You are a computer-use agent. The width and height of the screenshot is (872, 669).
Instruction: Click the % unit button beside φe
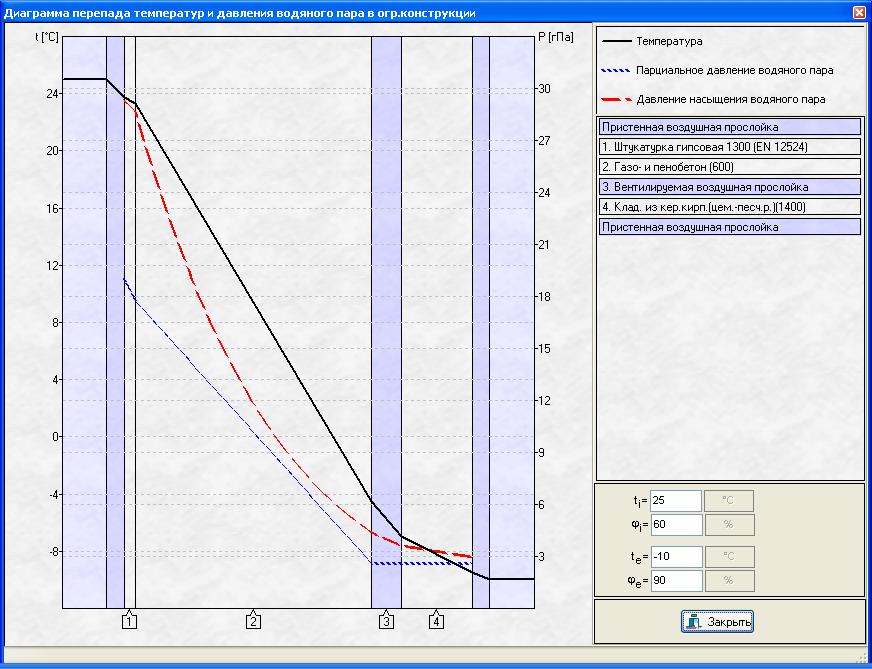tap(729, 581)
